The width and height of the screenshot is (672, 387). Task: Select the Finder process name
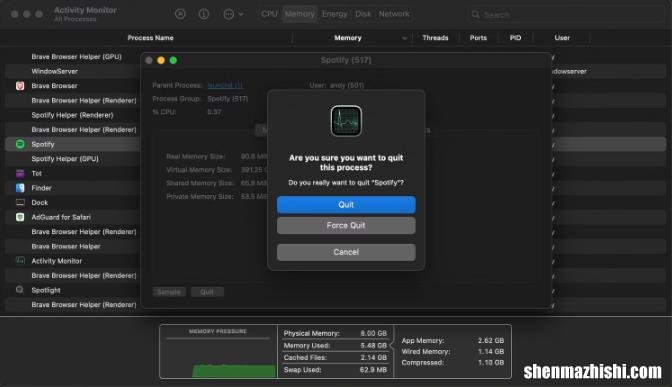(x=41, y=188)
